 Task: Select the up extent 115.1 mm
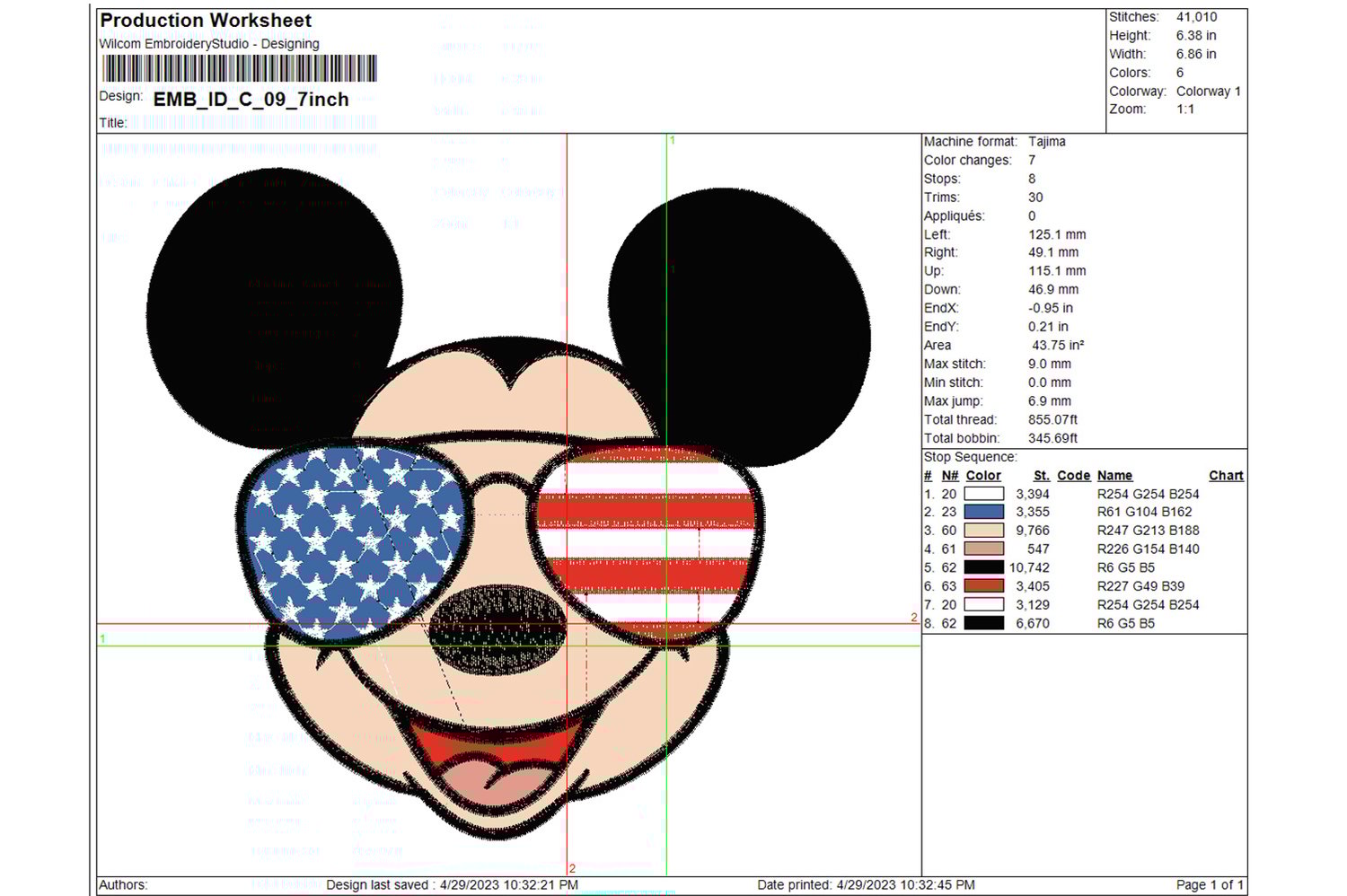click(1057, 271)
